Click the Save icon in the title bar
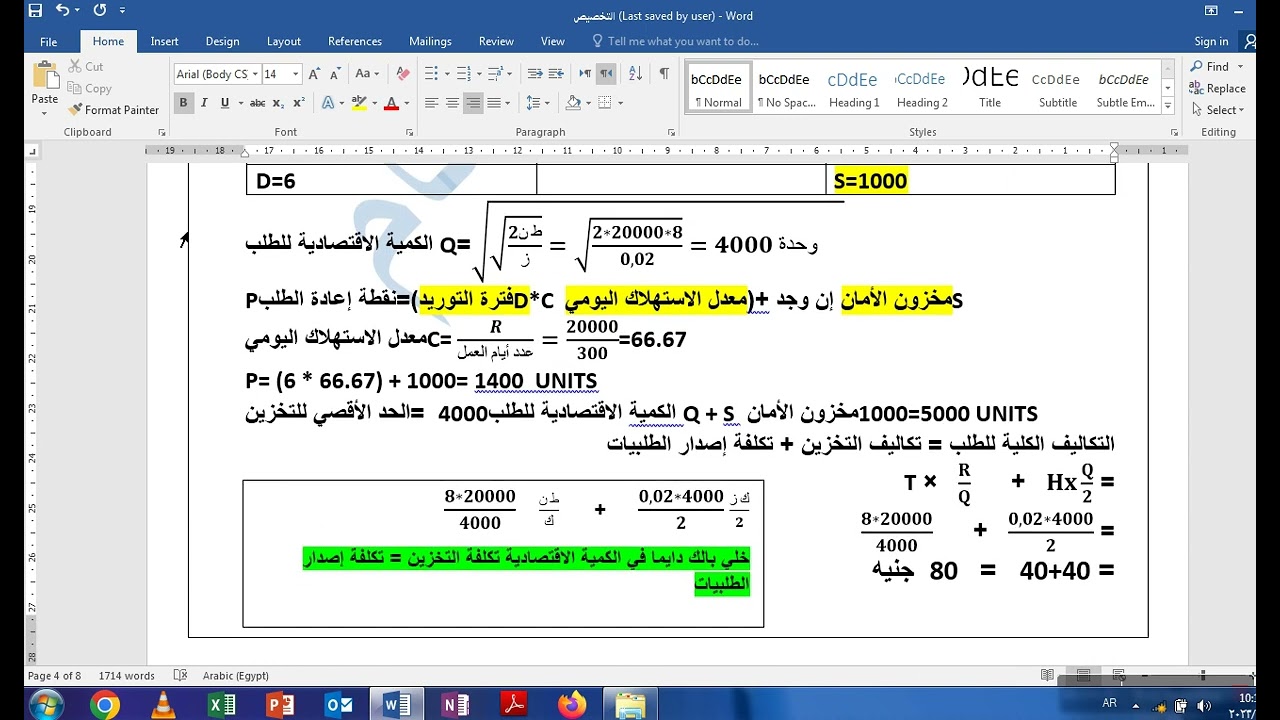The image size is (1280, 720). 35,11
